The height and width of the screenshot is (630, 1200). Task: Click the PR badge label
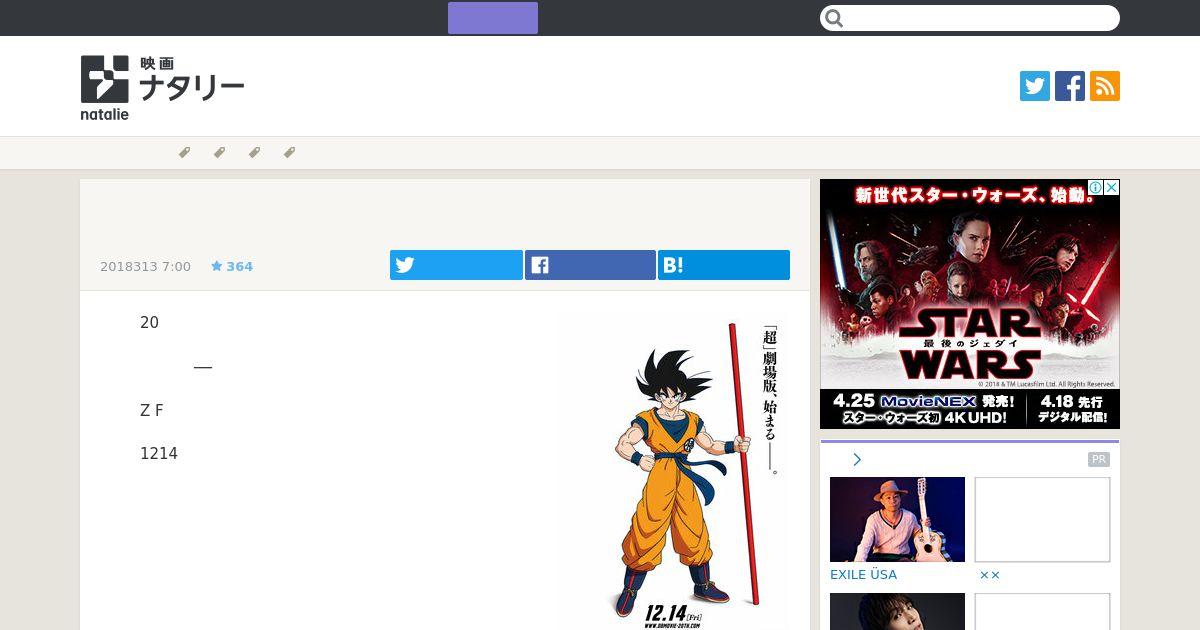click(x=1099, y=460)
